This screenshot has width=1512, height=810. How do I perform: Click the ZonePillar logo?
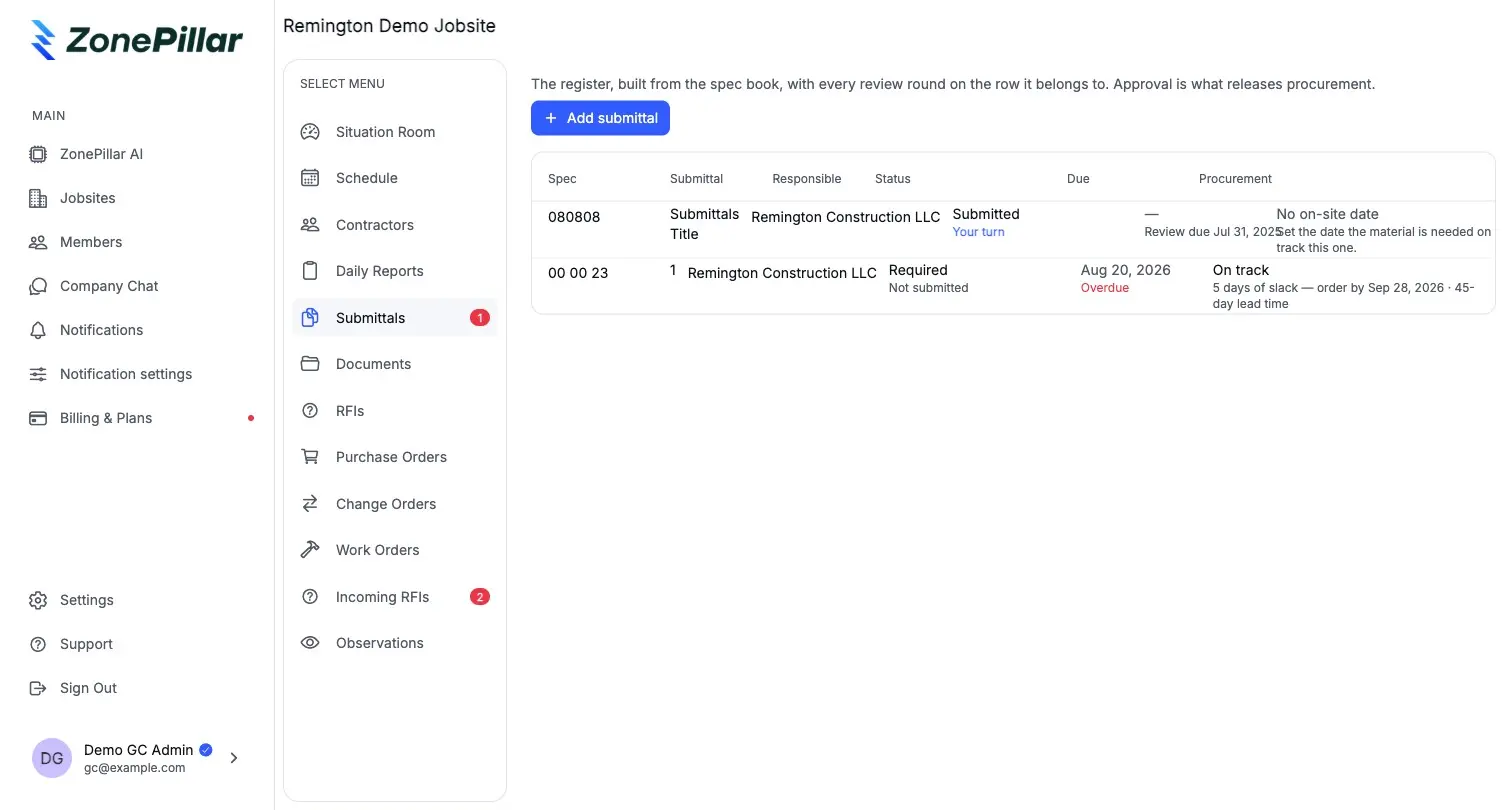click(137, 40)
